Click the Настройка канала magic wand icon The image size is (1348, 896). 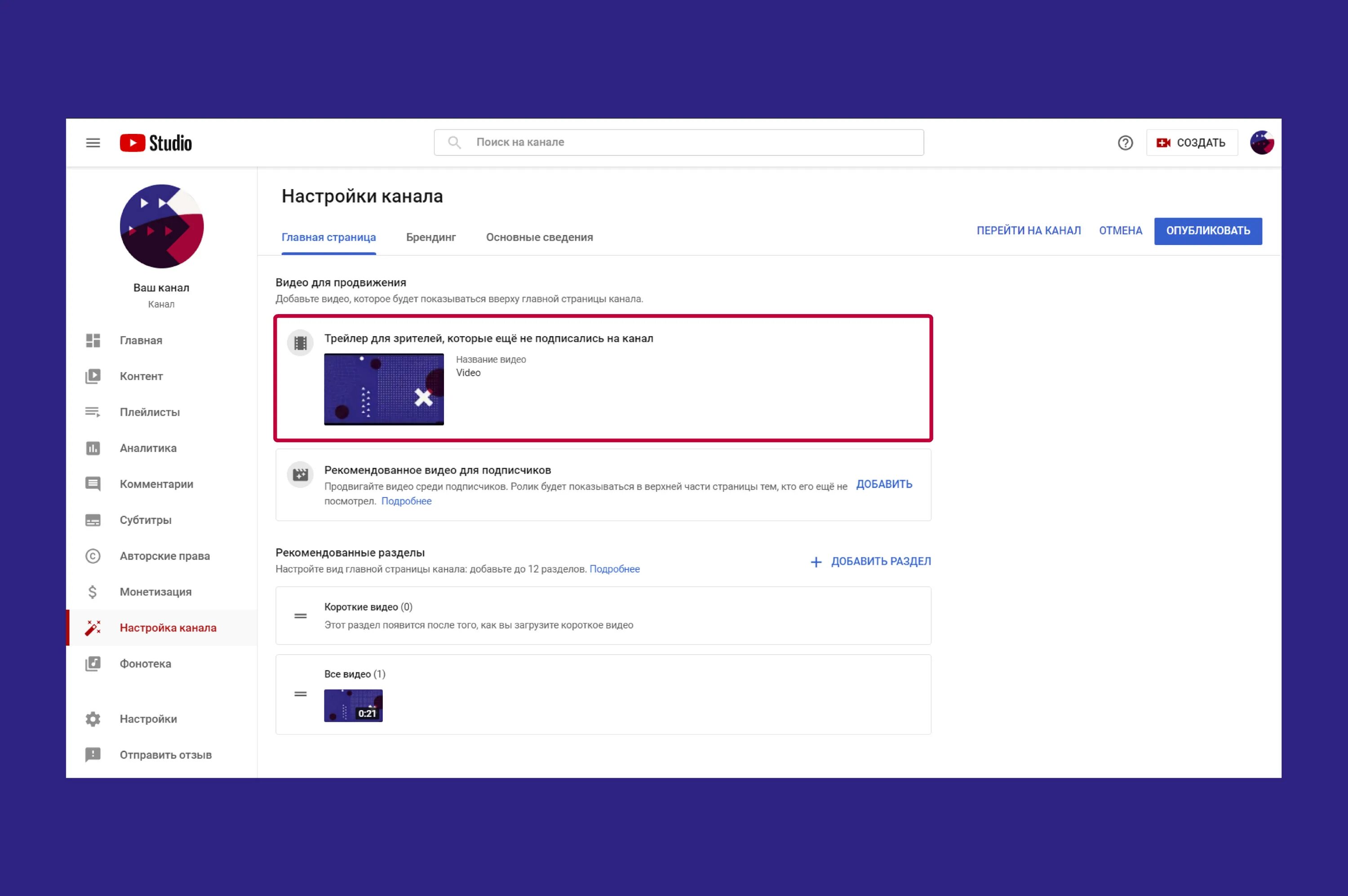(x=93, y=627)
